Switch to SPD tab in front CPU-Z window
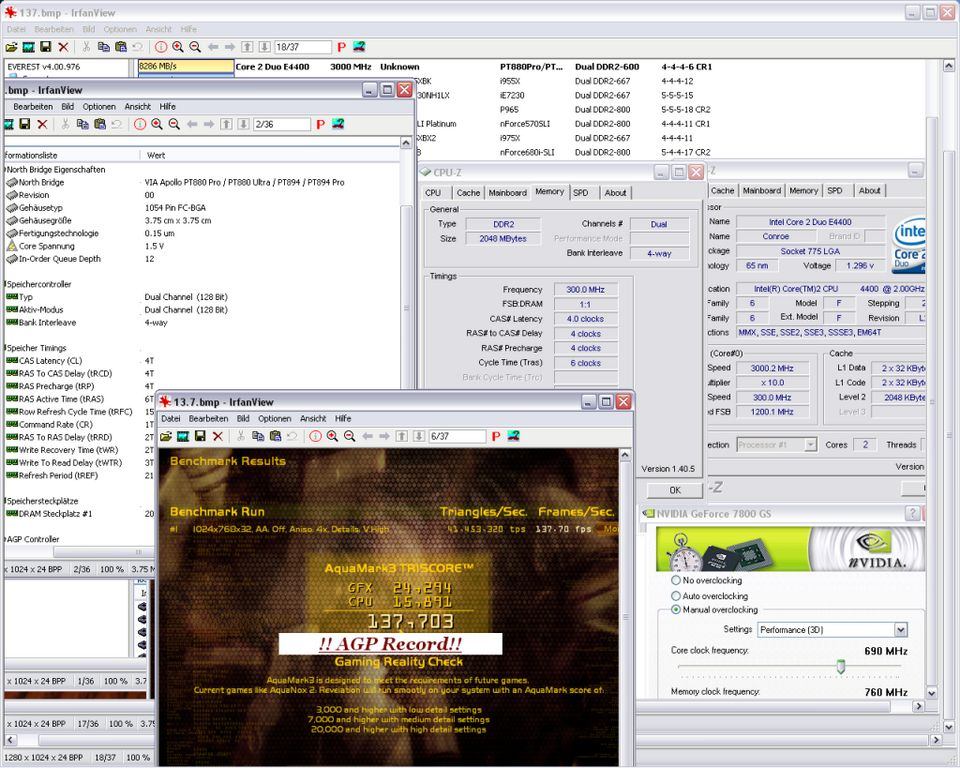 point(580,192)
